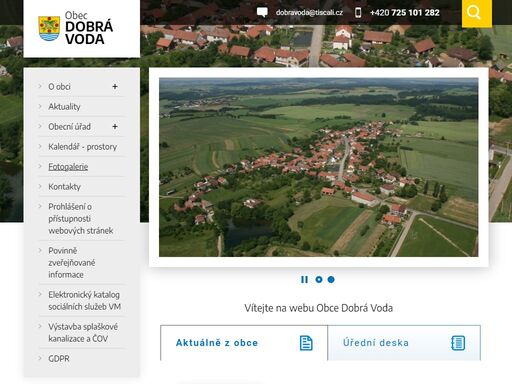512x384 pixels.
Task: Click the notebook icon beside Úřední deska
Action: (x=458, y=343)
